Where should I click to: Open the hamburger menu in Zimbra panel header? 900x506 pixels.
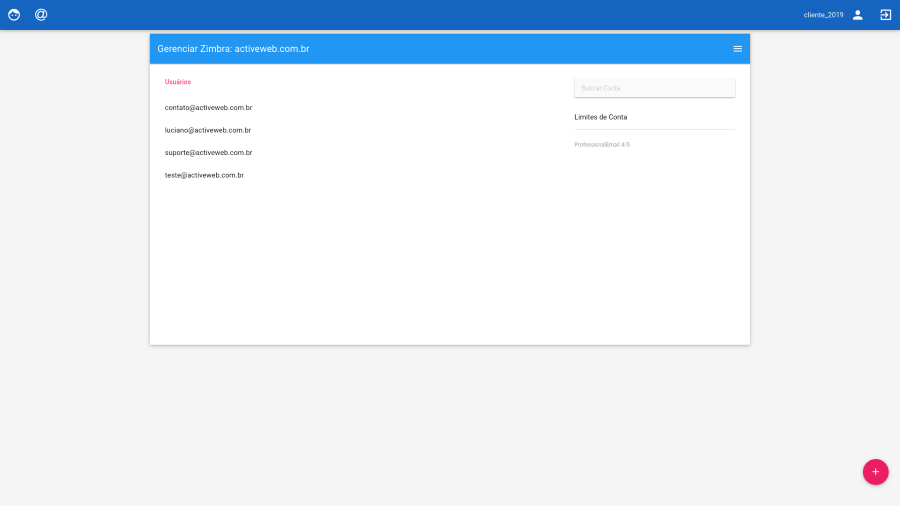pyautogui.click(x=738, y=49)
